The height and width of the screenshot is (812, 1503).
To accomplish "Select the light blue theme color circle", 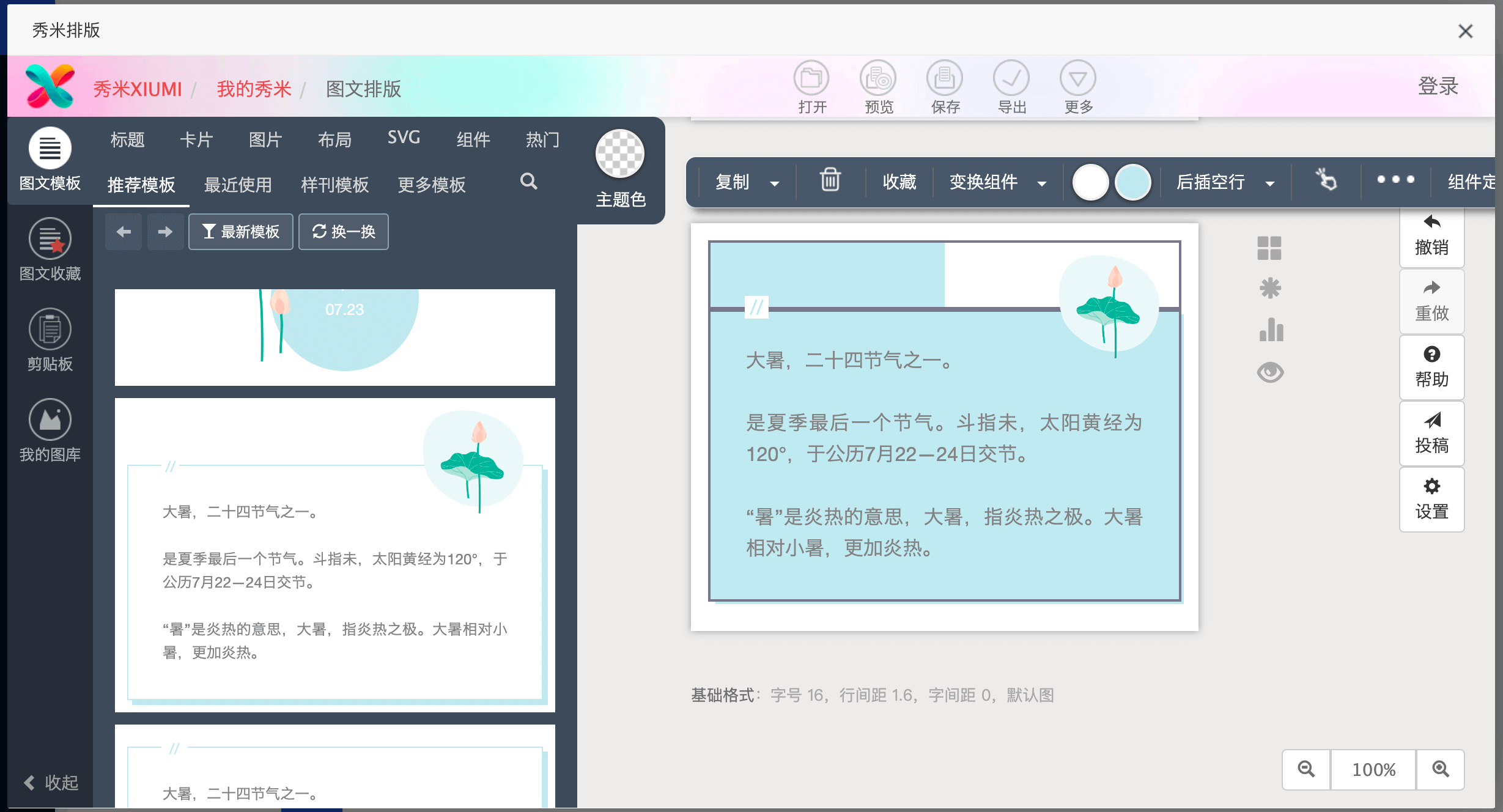I will (1133, 182).
